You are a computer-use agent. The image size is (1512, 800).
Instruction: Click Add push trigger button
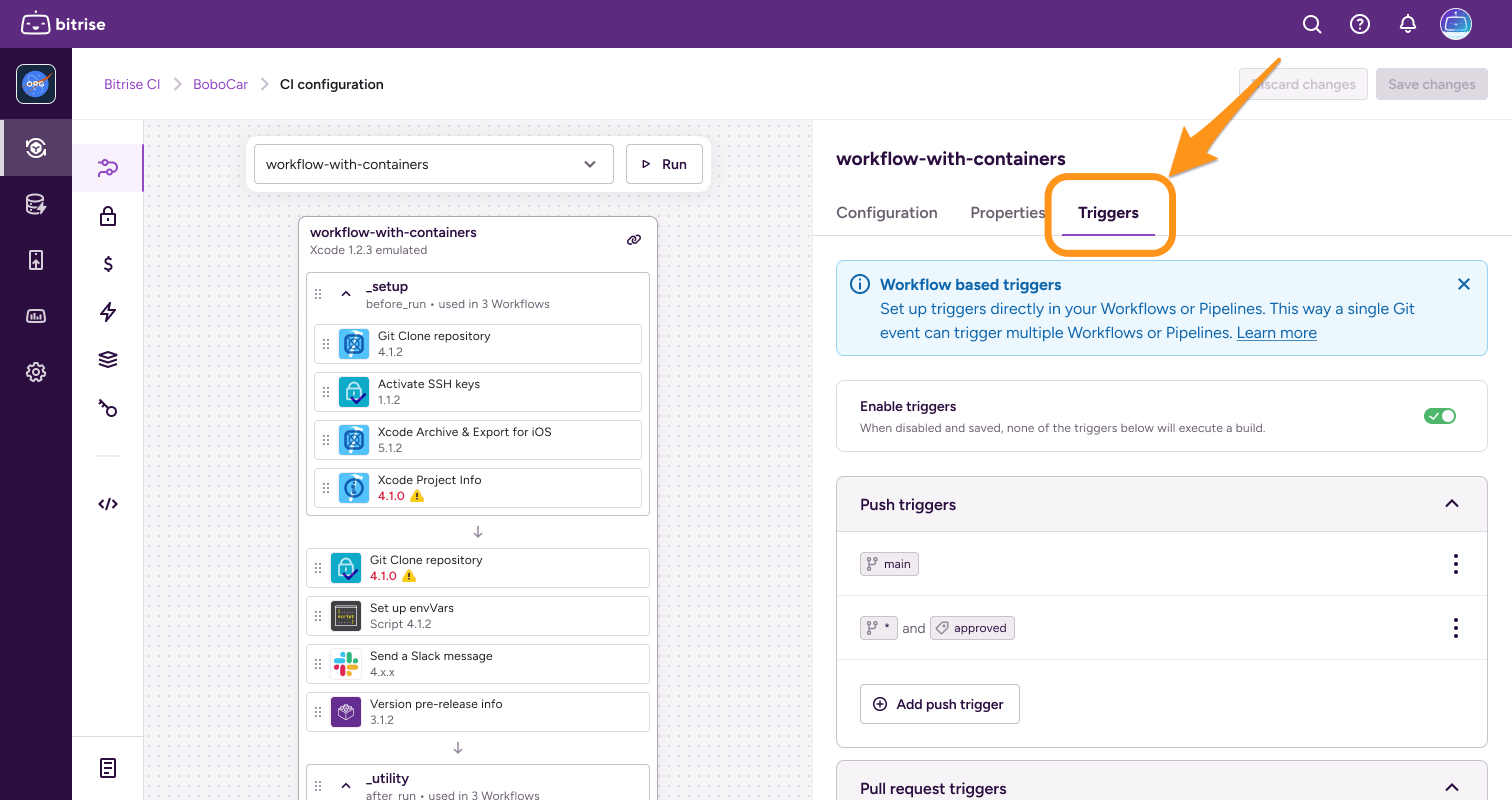[x=939, y=704]
